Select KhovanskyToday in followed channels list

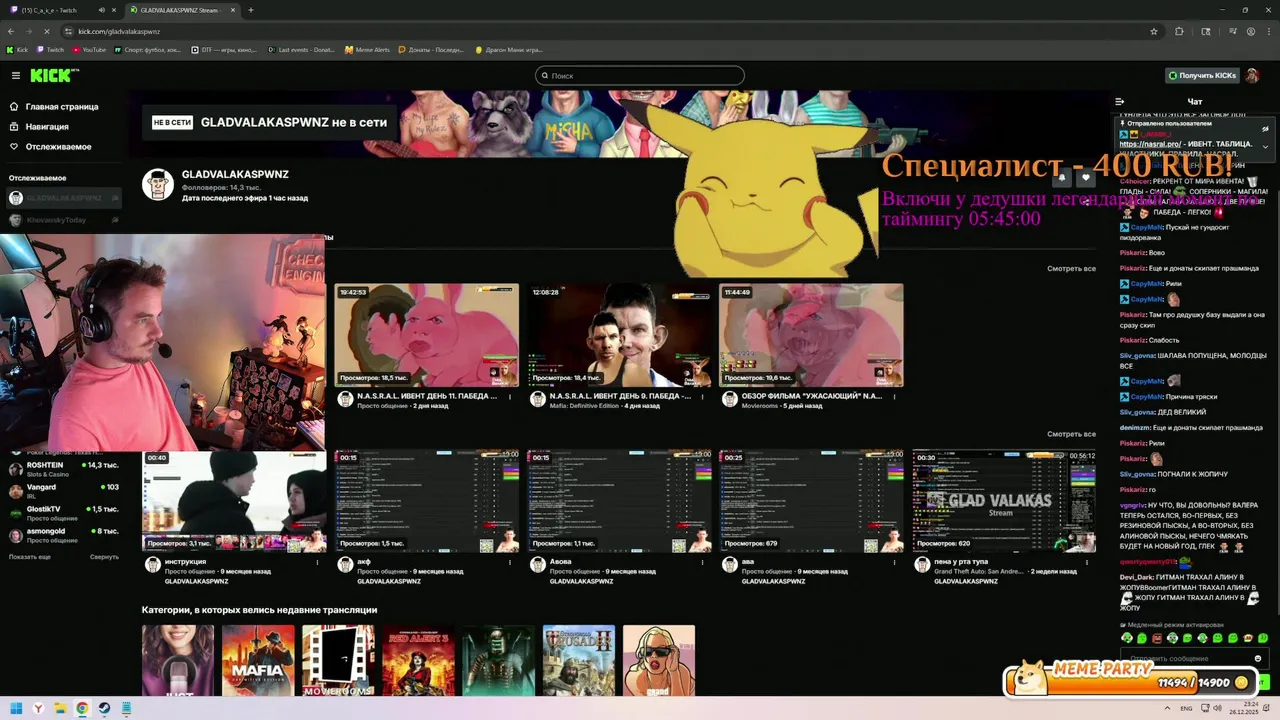click(x=64, y=220)
